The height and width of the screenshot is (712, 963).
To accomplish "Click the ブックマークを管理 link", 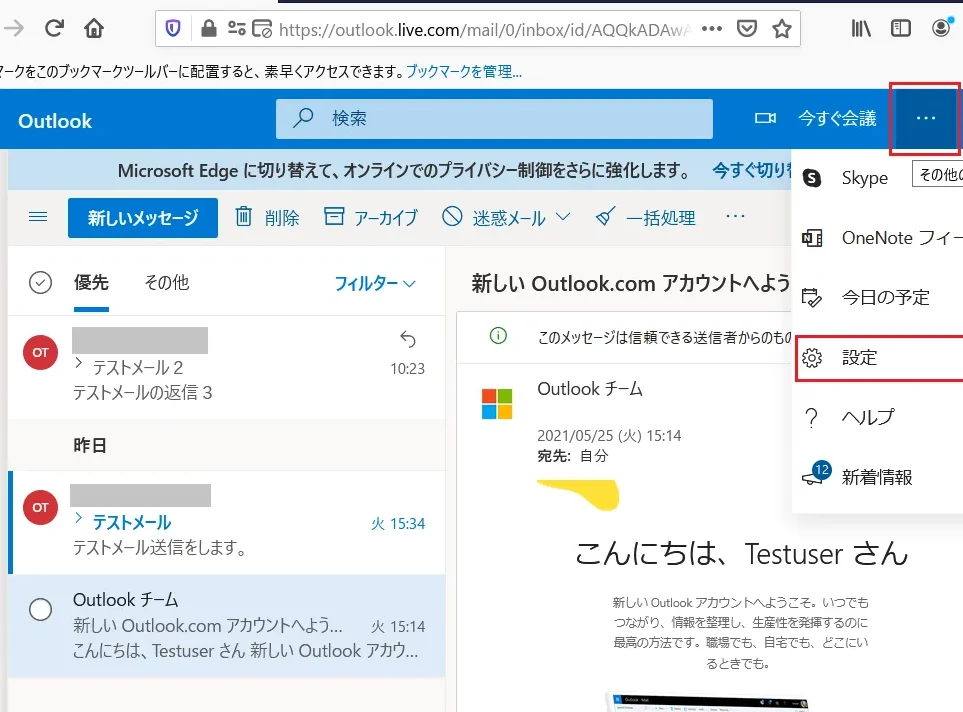I will pyautogui.click(x=464, y=72).
